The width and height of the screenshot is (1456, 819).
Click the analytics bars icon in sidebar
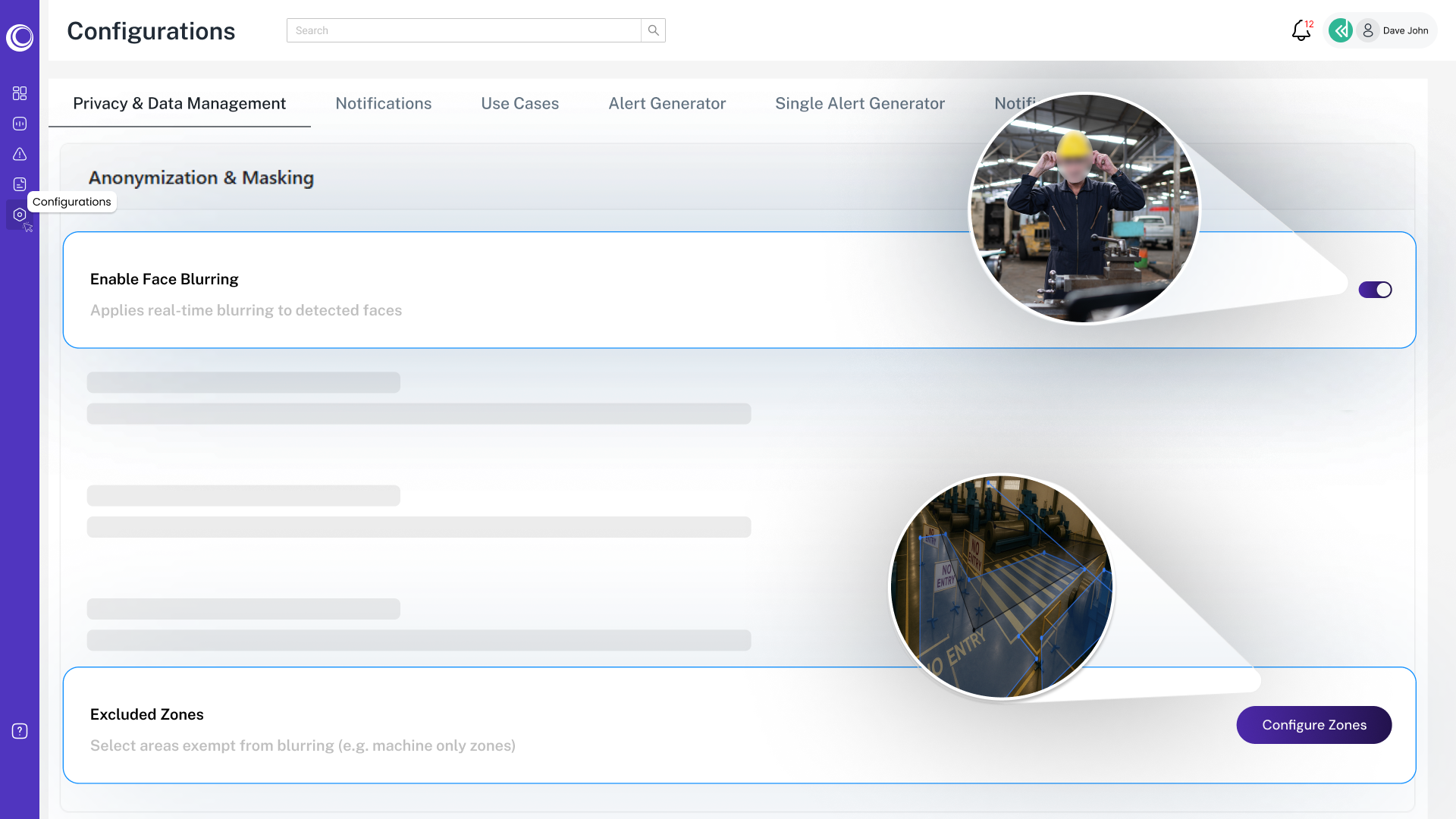(20, 124)
